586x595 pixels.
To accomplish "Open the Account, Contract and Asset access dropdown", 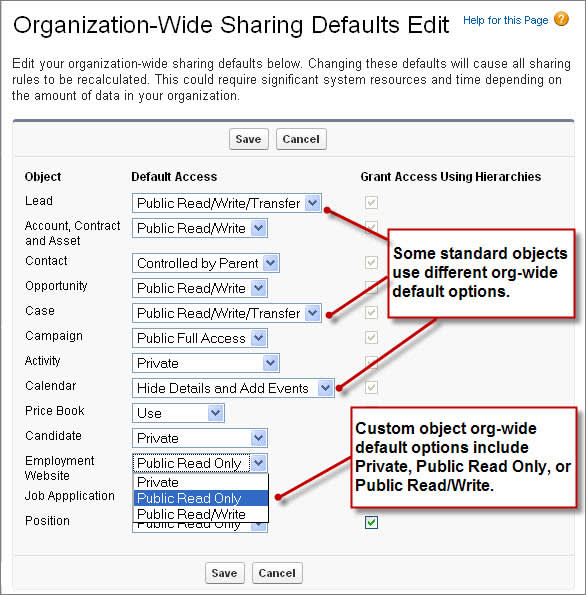I will click(200, 228).
